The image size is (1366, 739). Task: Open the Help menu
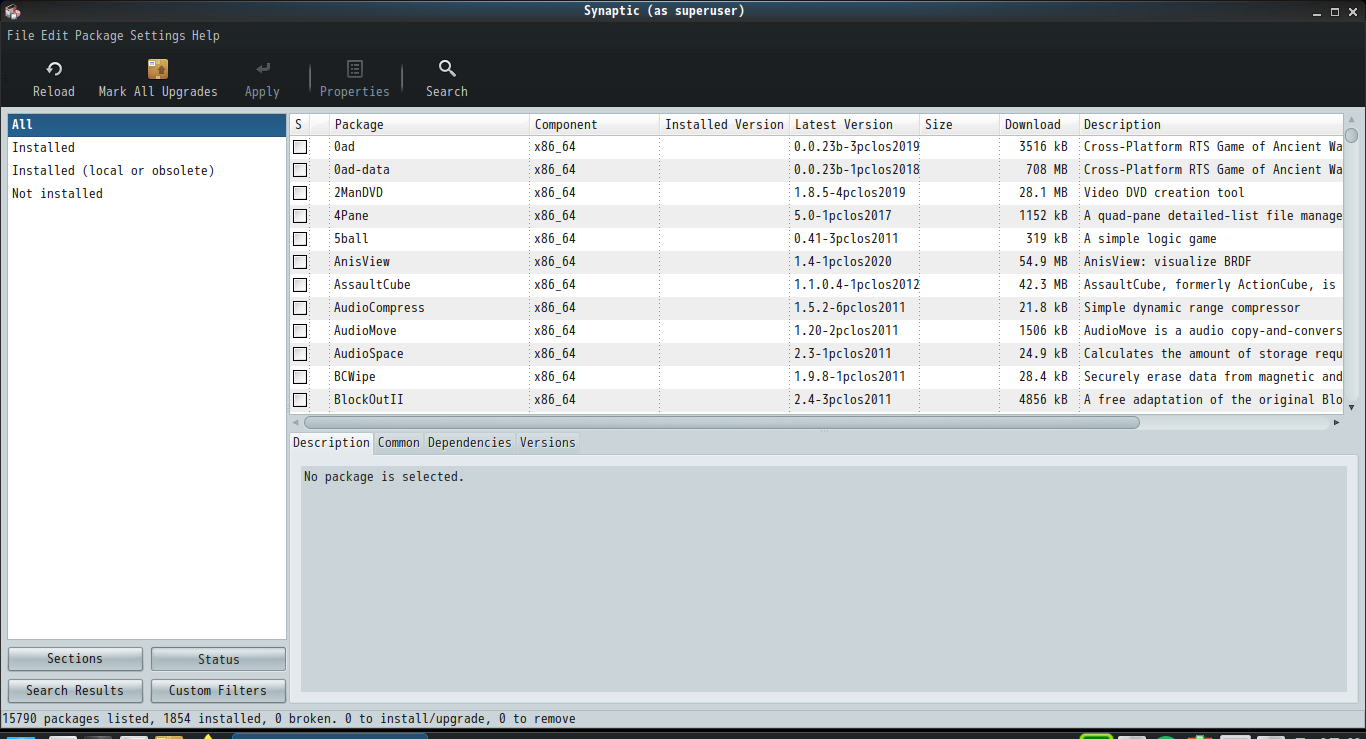click(x=206, y=36)
